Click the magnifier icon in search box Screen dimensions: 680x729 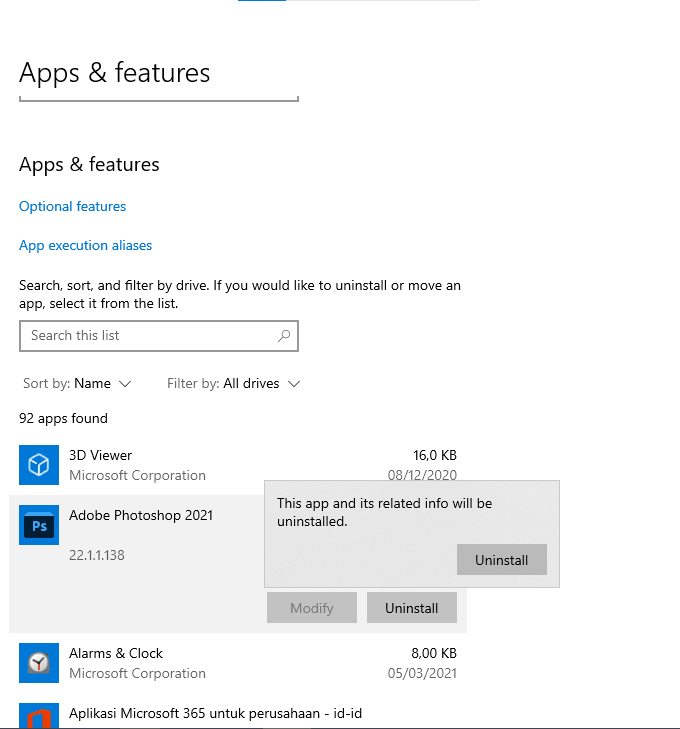284,336
